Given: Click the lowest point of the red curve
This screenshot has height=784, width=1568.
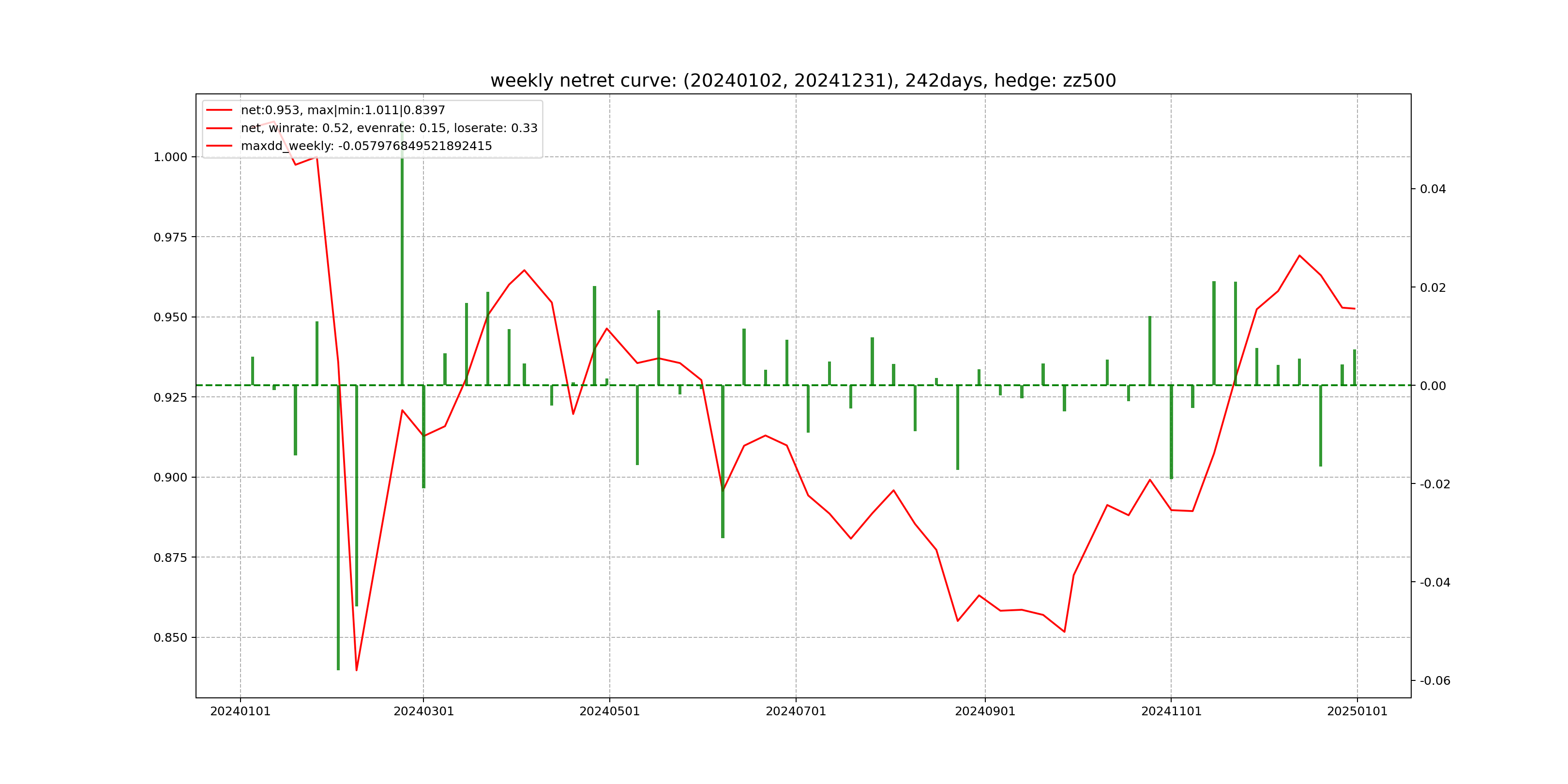Looking at the screenshot, I should point(357,670).
